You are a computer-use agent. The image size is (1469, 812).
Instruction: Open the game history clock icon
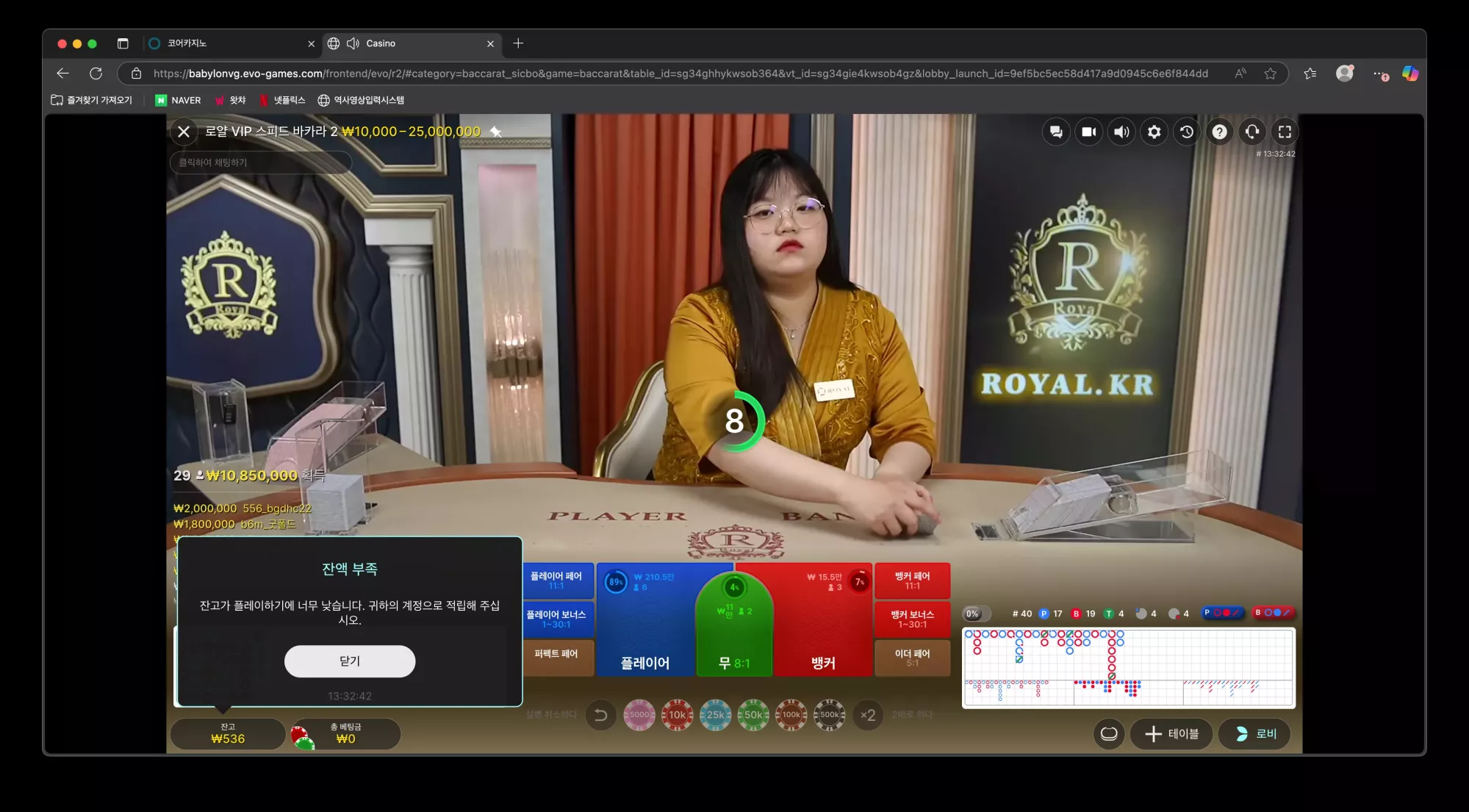point(1187,132)
